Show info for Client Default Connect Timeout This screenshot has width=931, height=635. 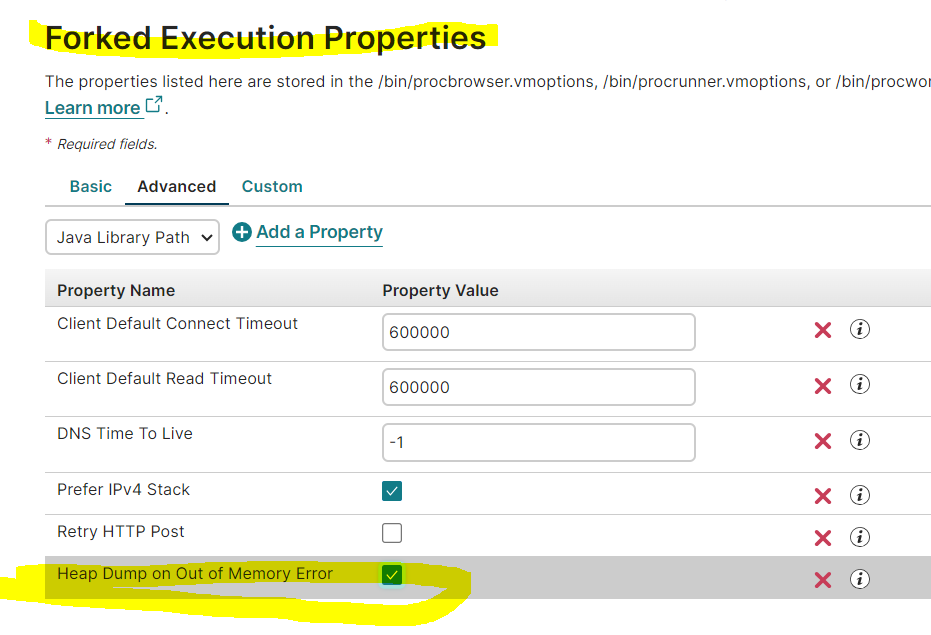(859, 329)
